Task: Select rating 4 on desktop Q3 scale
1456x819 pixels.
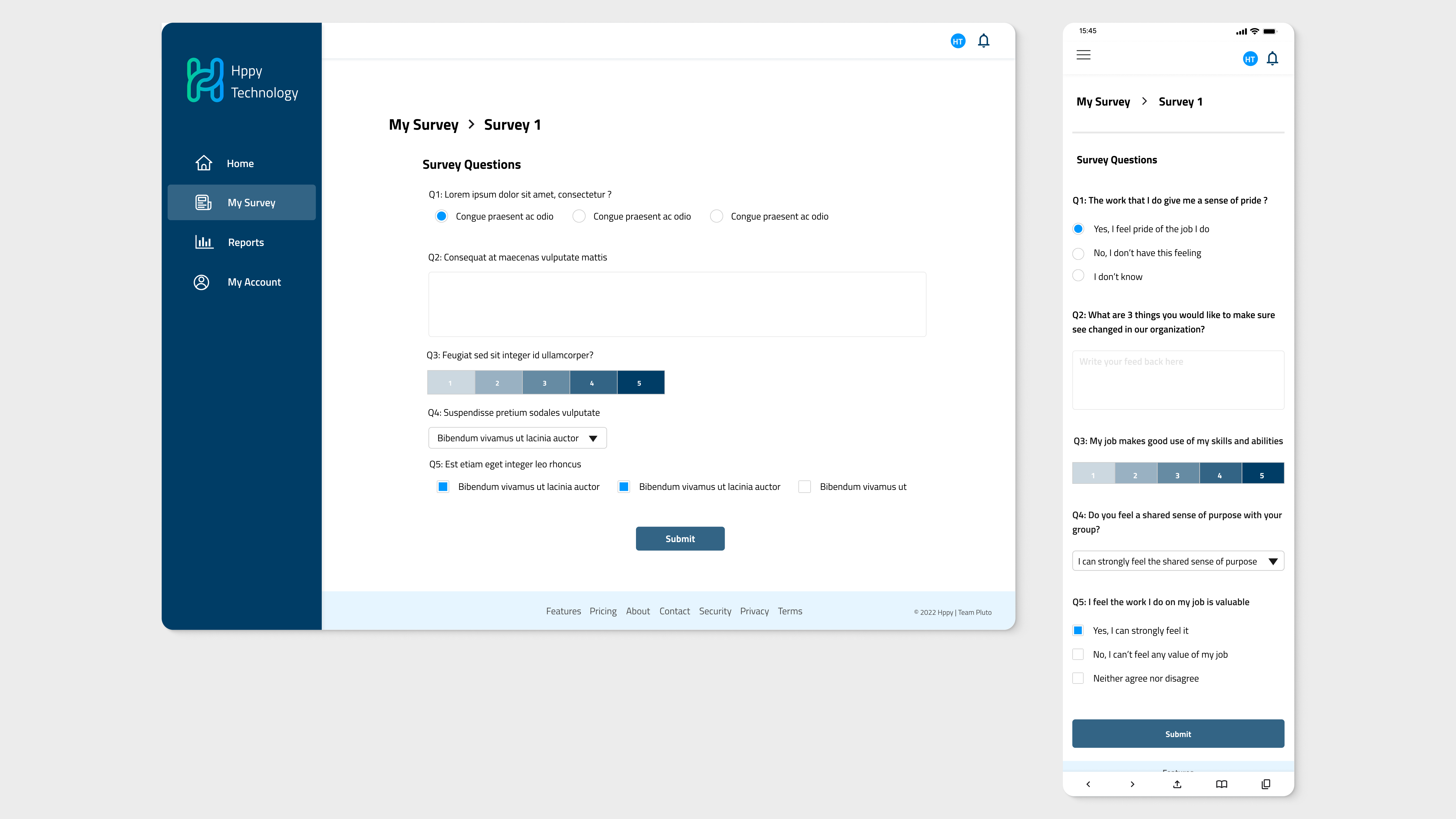Action: point(593,383)
